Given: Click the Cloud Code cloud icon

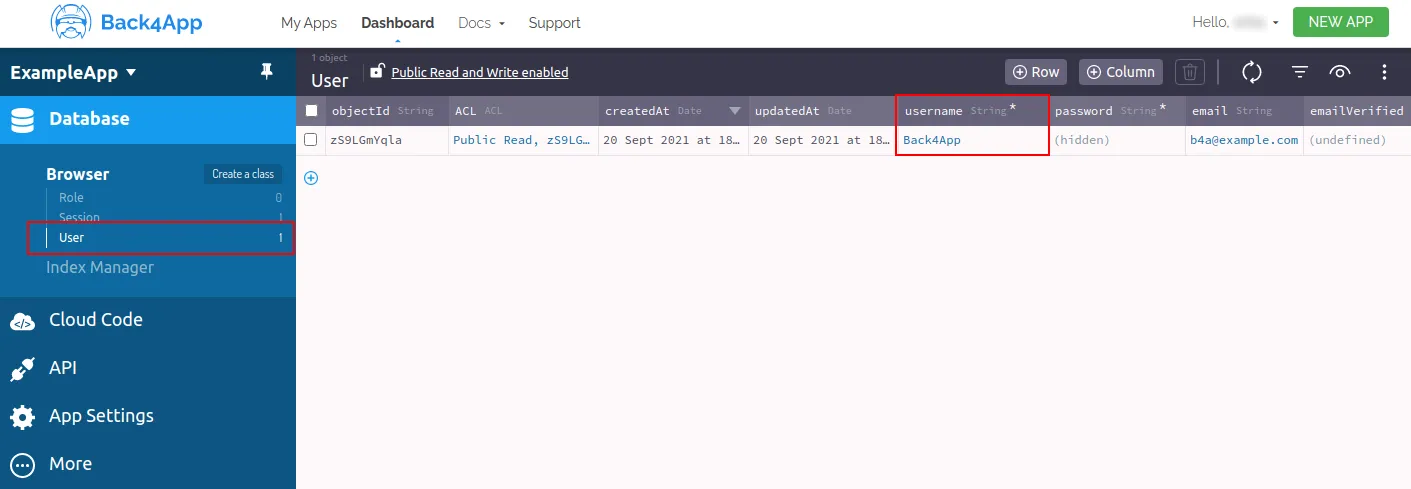Looking at the screenshot, I should (22, 320).
